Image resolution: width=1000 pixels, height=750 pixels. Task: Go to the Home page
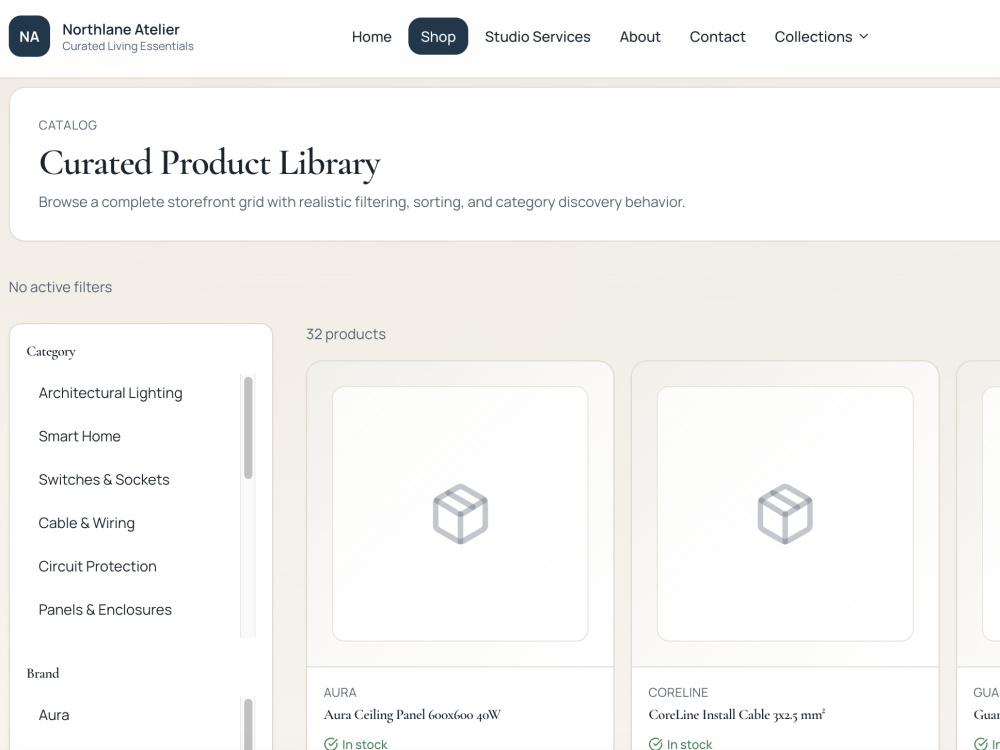[x=372, y=36]
